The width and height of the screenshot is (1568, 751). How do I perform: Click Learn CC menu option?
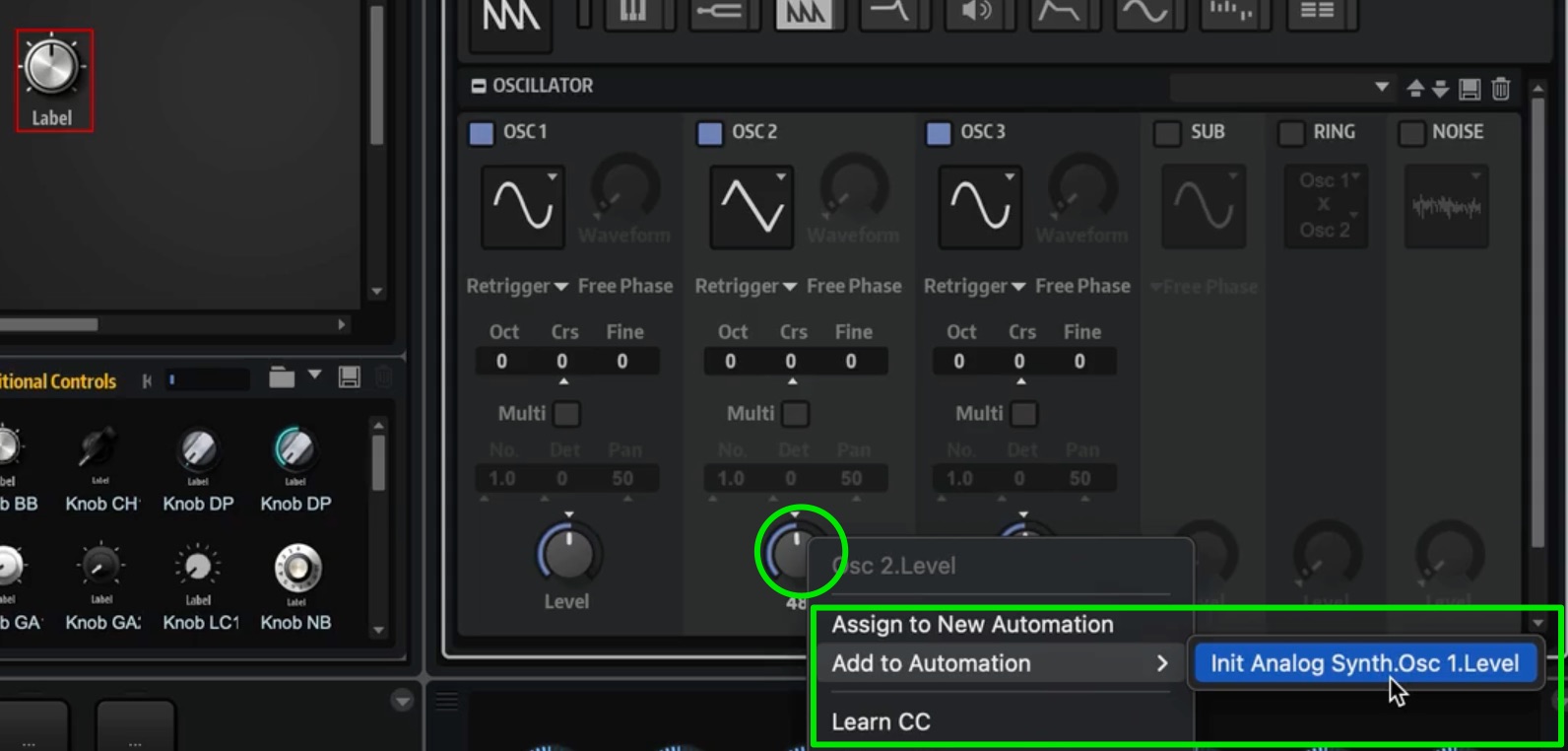tap(881, 721)
